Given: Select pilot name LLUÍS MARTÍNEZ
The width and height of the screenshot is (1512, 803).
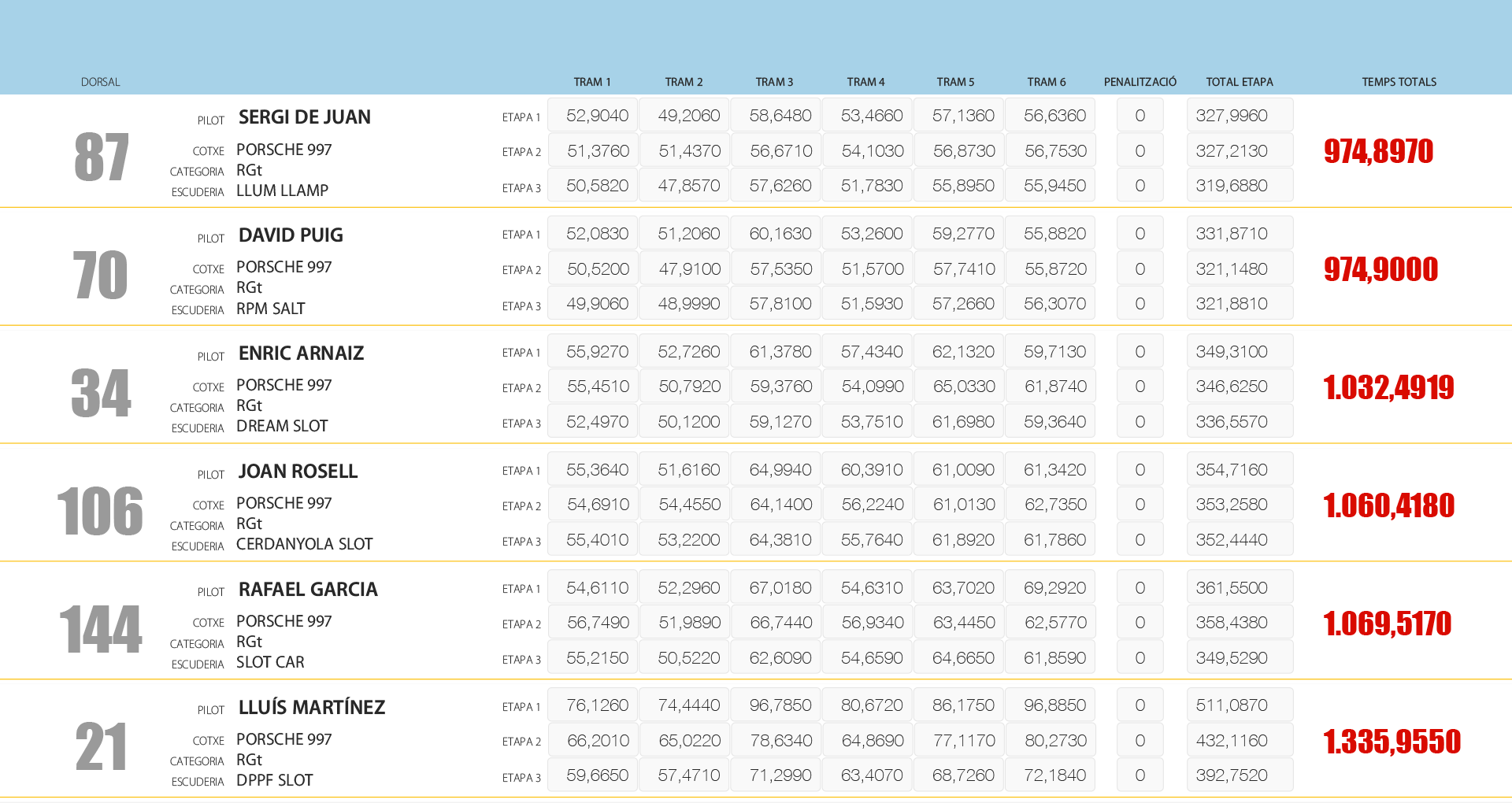Looking at the screenshot, I should pos(311,708).
